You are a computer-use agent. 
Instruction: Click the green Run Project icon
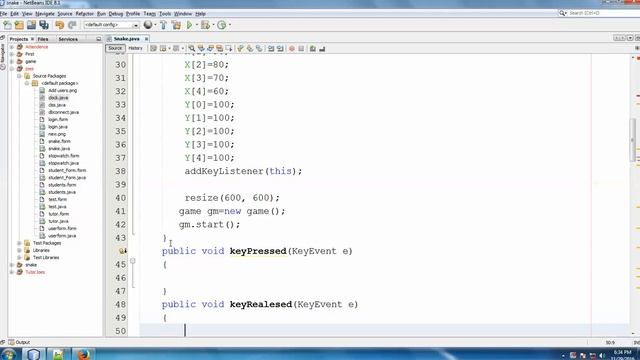(189, 25)
